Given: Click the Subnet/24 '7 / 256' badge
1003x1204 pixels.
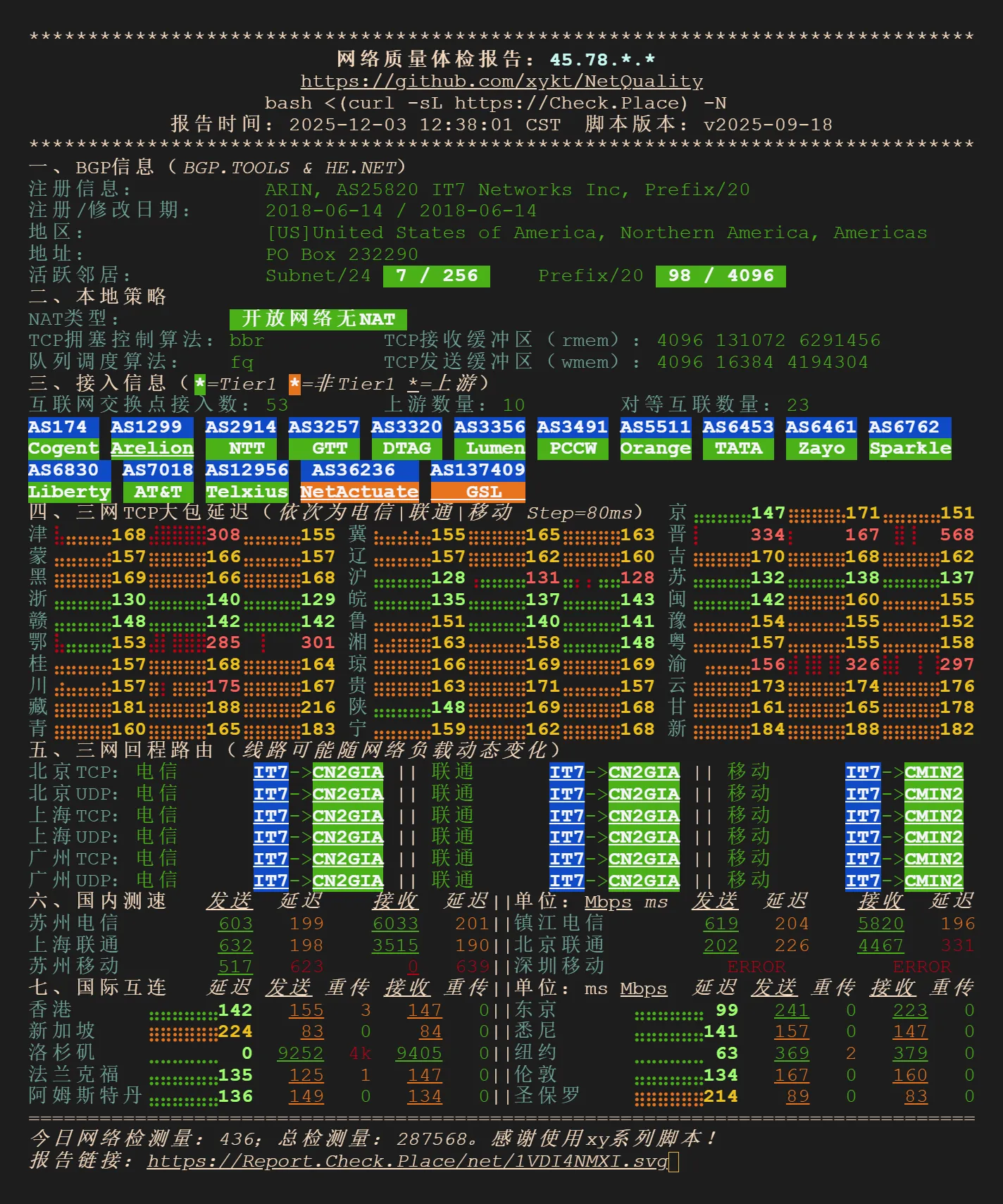Looking at the screenshot, I should (436, 276).
